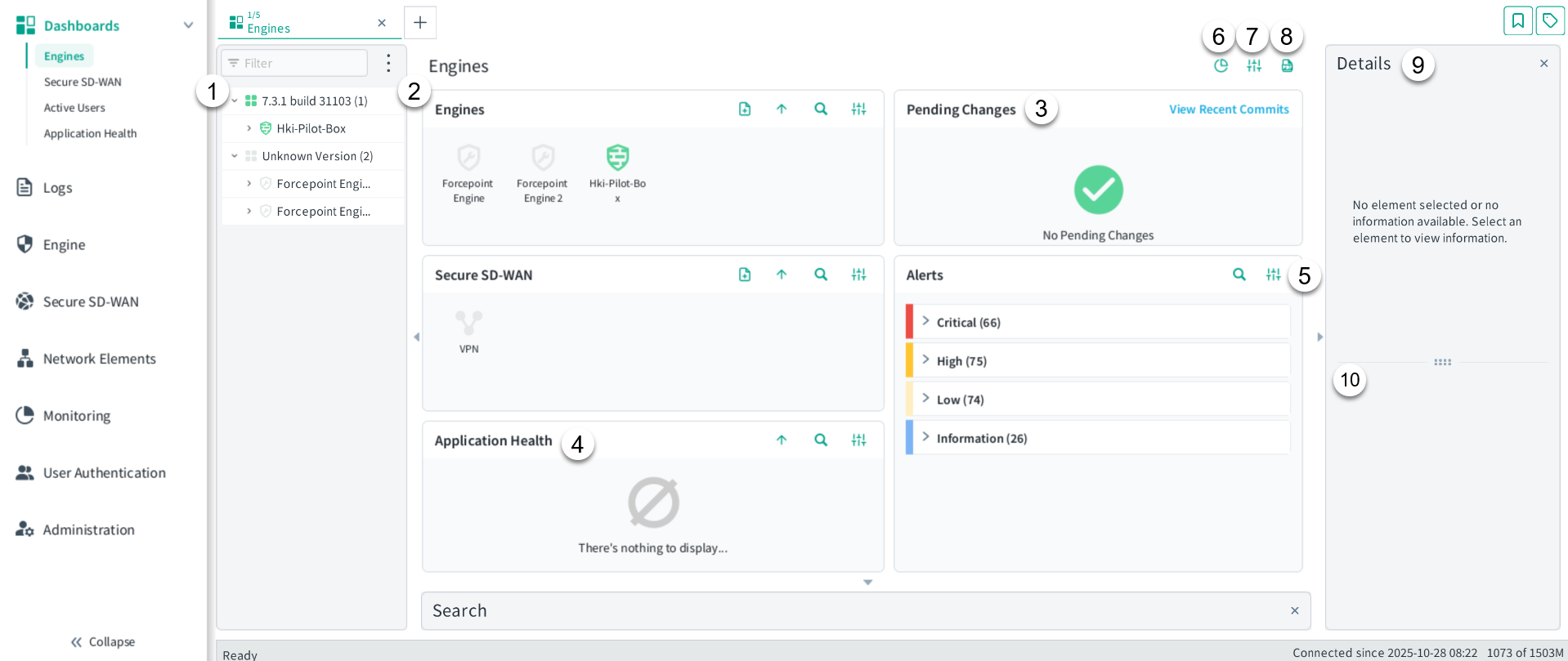The image size is (1568, 661).
Task: Open settings sliders in Secure SD-WAN panel
Action: [858, 275]
